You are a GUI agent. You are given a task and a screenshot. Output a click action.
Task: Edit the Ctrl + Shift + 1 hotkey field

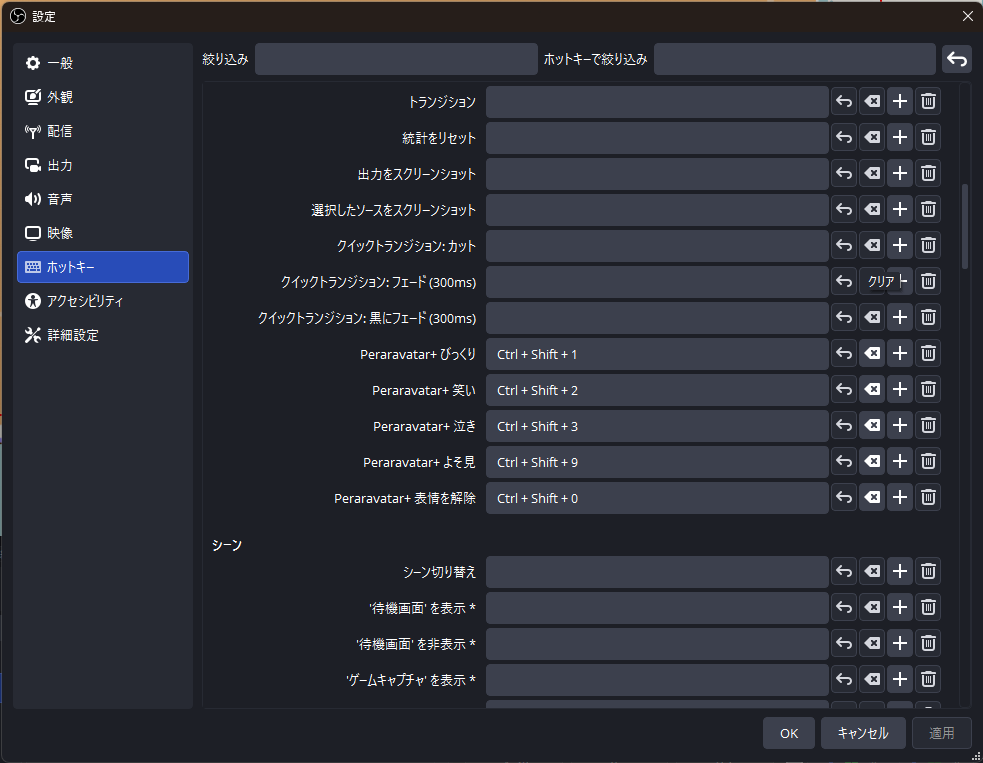click(657, 354)
